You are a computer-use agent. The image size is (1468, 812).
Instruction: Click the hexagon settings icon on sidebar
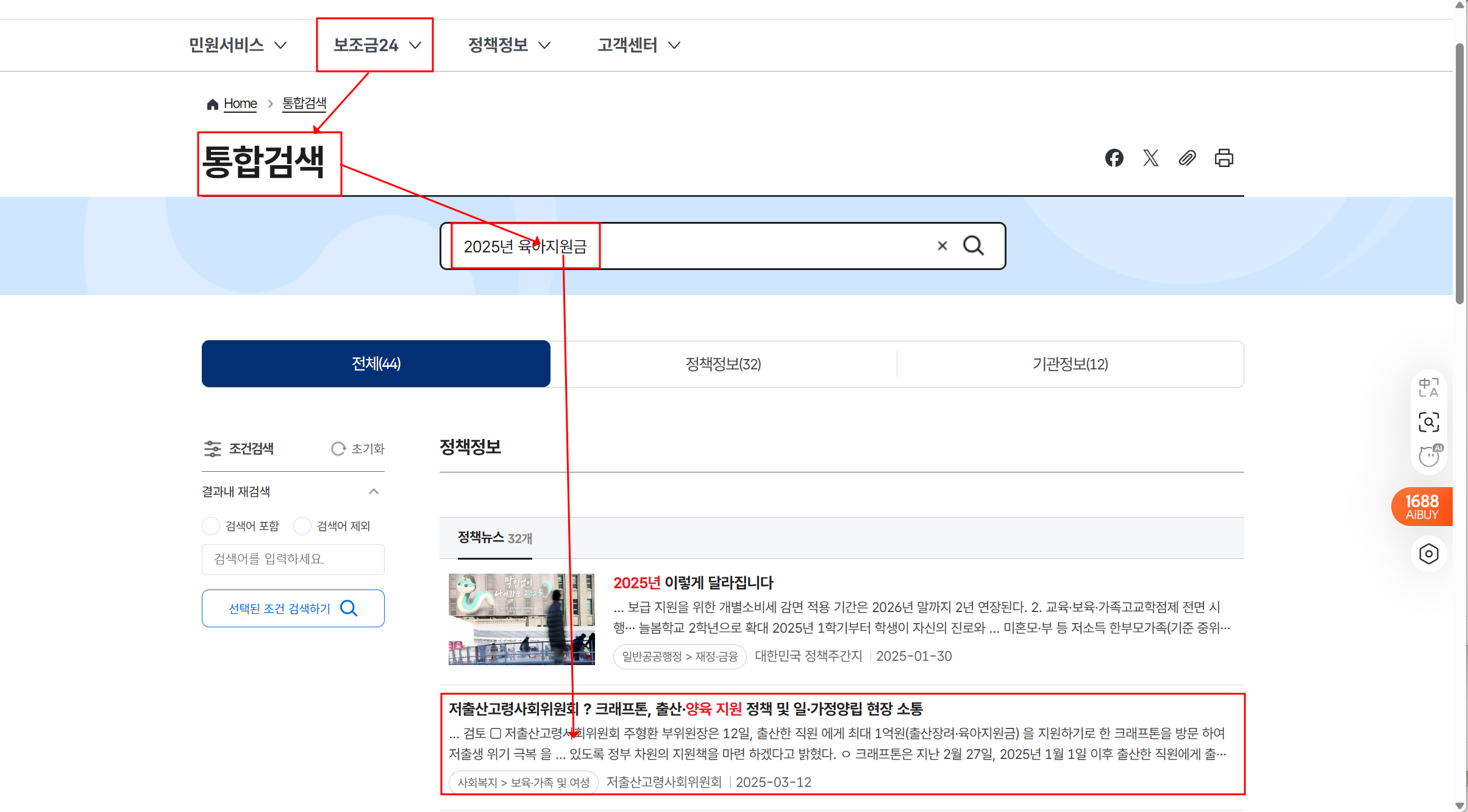pyautogui.click(x=1428, y=554)
